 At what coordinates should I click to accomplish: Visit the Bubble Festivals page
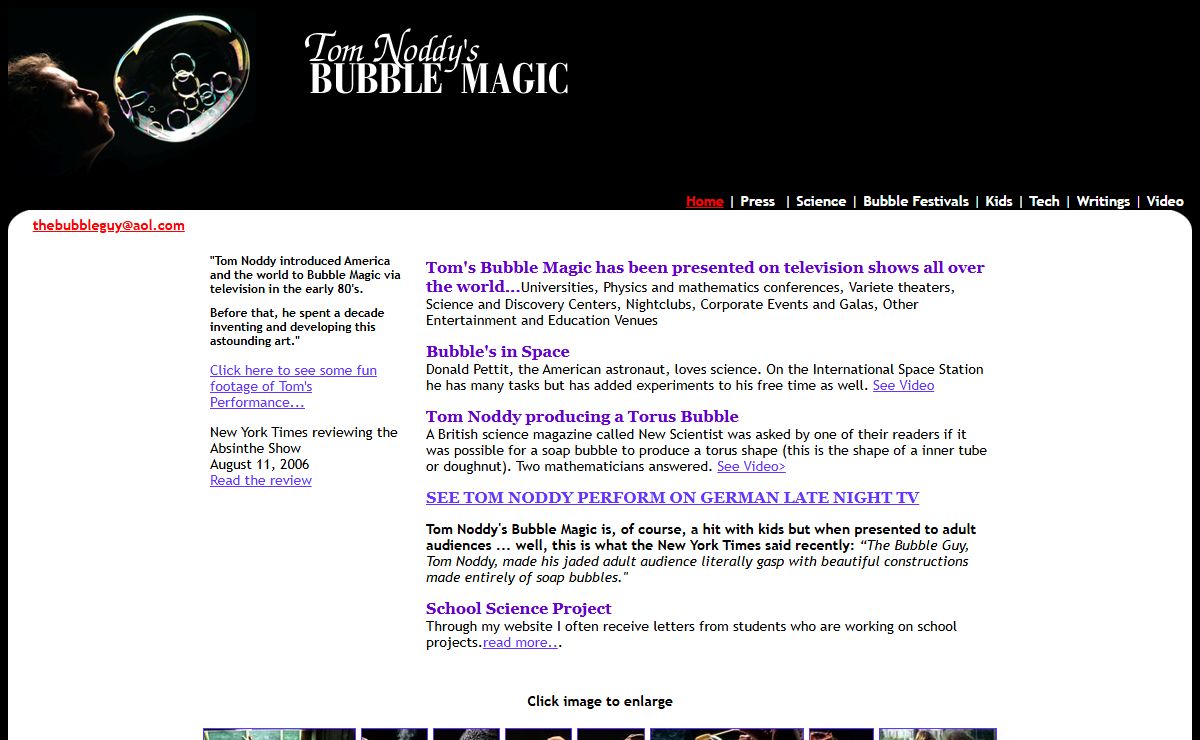coord(916,201)
